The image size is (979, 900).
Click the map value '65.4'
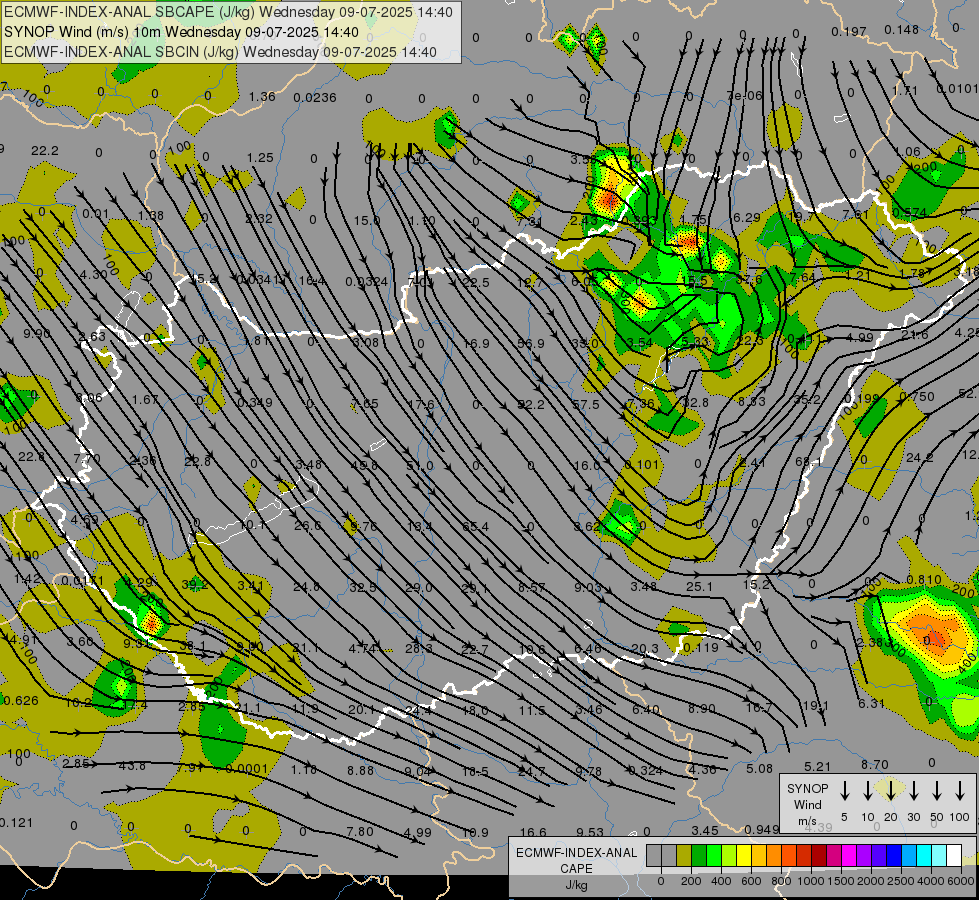point(476,527)
